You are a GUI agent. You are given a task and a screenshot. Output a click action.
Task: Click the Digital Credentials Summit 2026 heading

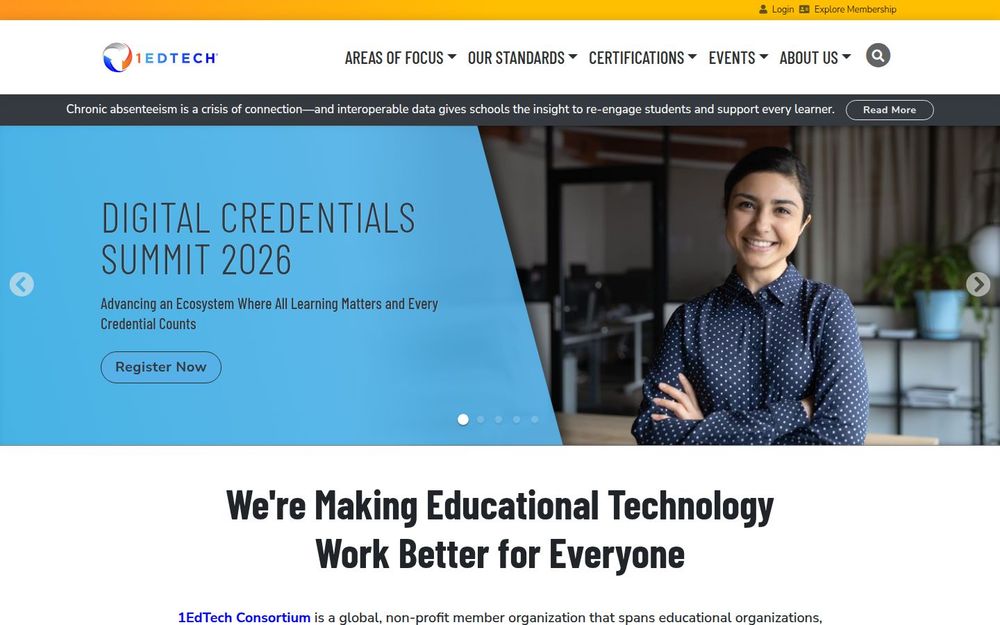click(x=258, y=239)
